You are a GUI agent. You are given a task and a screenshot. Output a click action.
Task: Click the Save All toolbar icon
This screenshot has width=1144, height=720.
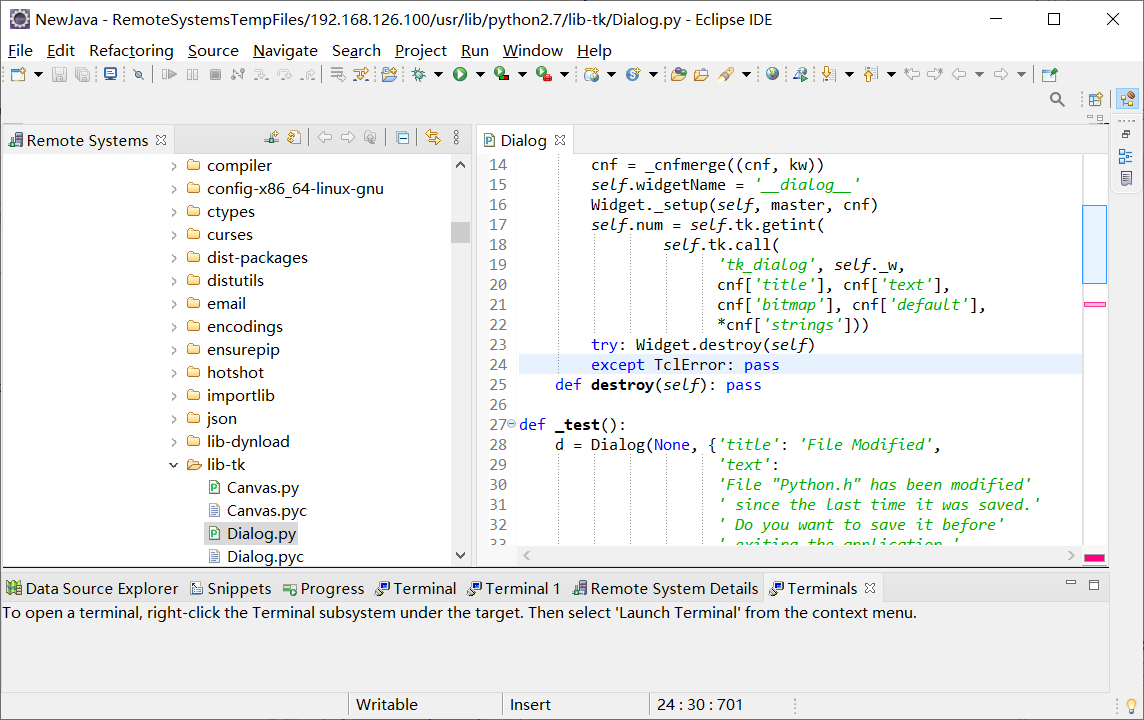pyautogui.click(x=82, y=74)
